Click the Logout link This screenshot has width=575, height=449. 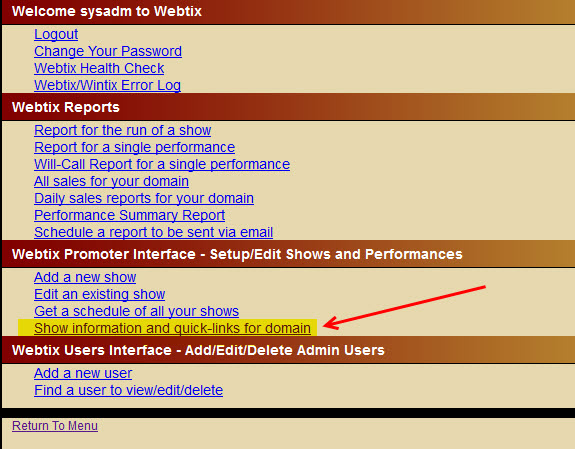(56, 34)
